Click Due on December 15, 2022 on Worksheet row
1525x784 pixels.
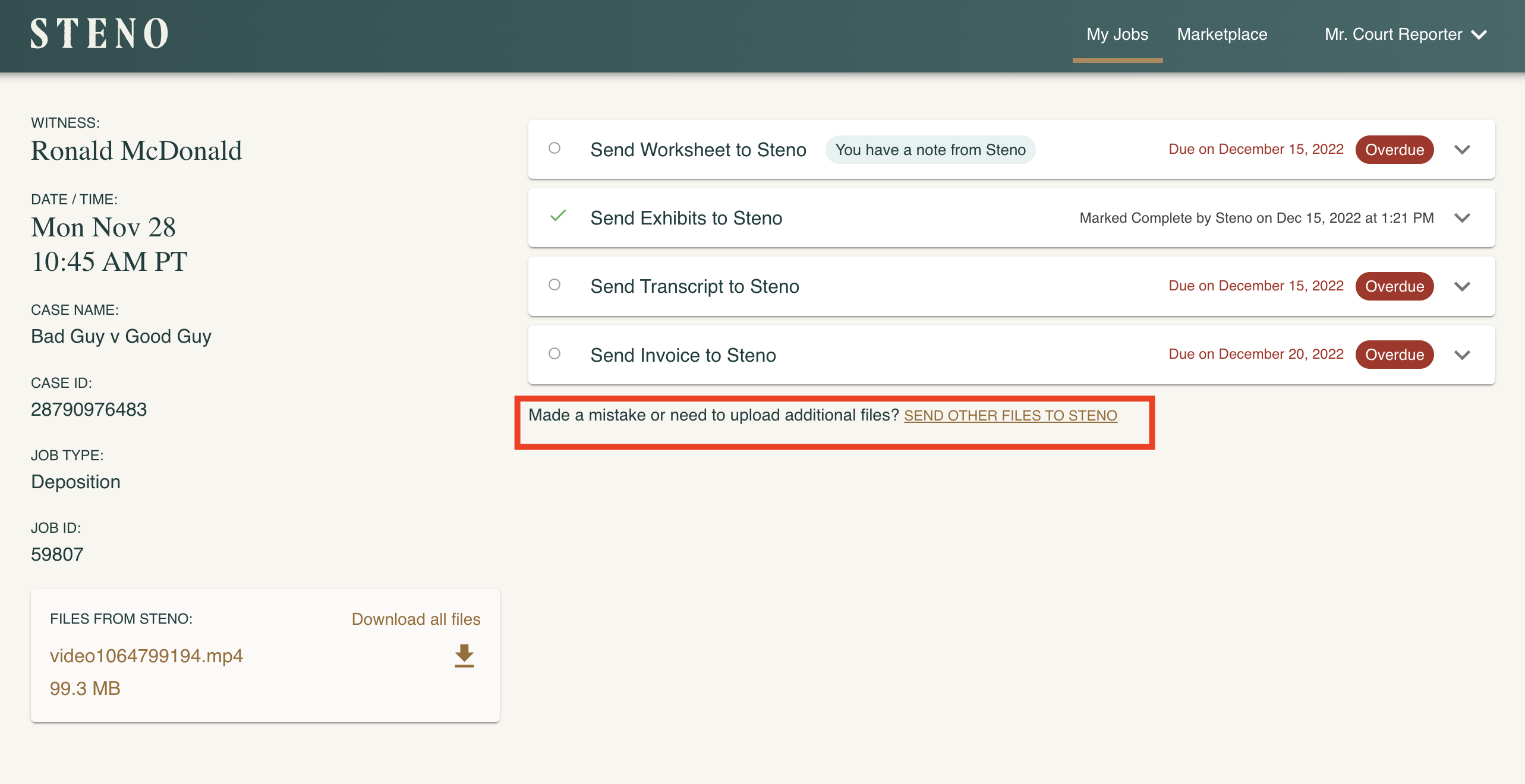tap(1256, 149)
